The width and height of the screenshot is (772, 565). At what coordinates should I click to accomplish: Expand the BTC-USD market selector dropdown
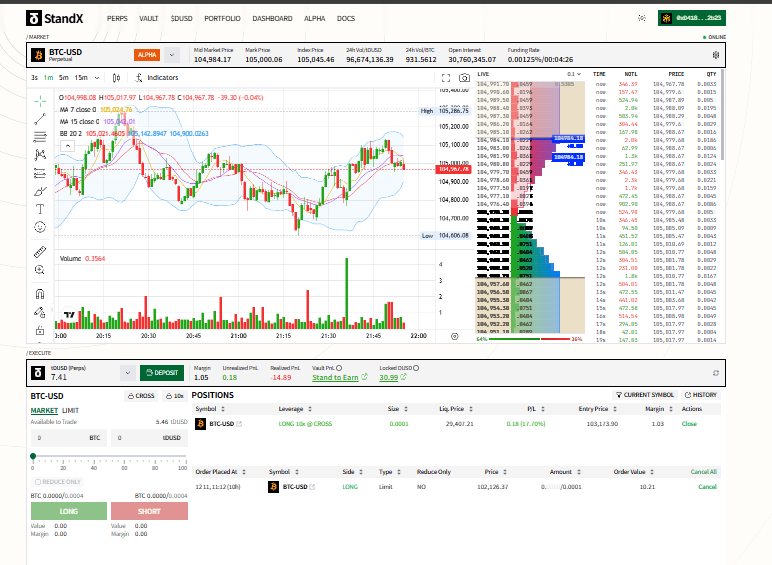(171, 55)
